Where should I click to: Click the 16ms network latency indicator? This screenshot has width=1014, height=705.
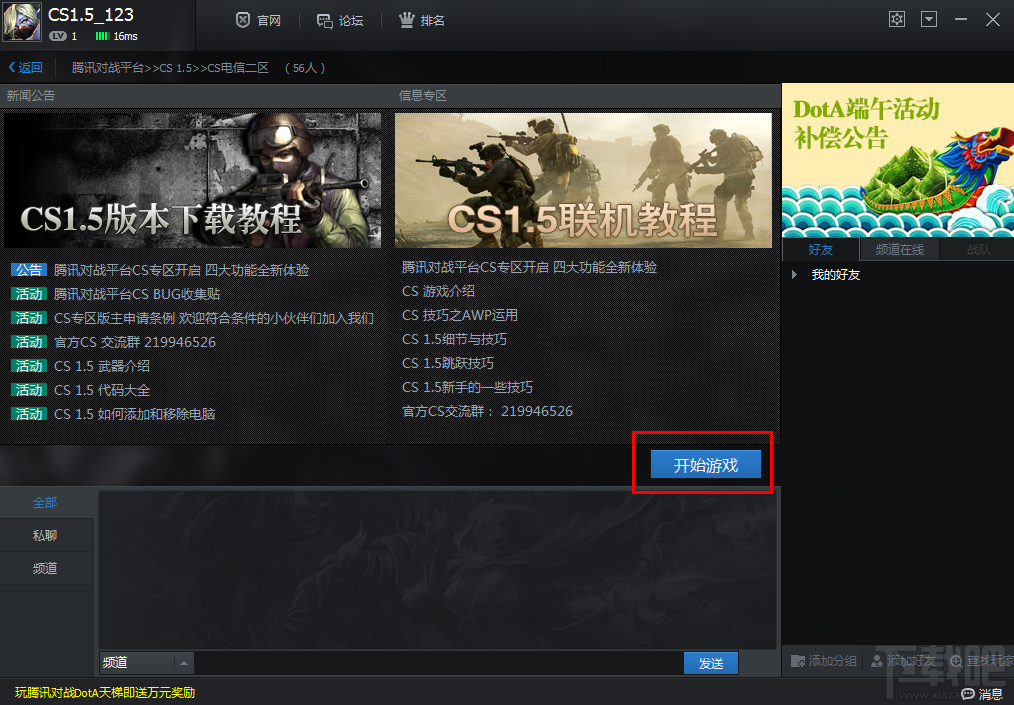click(116, 36)
